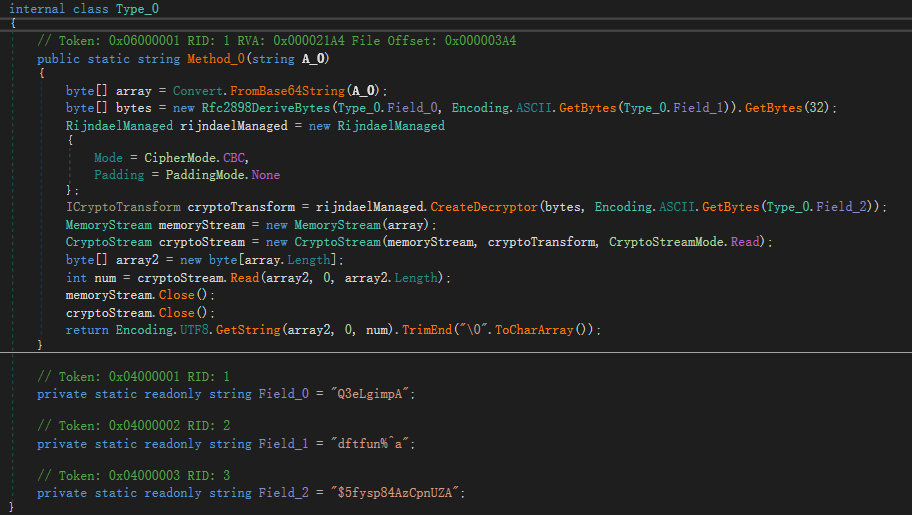The width and height of the screenshot is (912, 515).
Task: Click the PaddingMode enum type
Action: 205,175
